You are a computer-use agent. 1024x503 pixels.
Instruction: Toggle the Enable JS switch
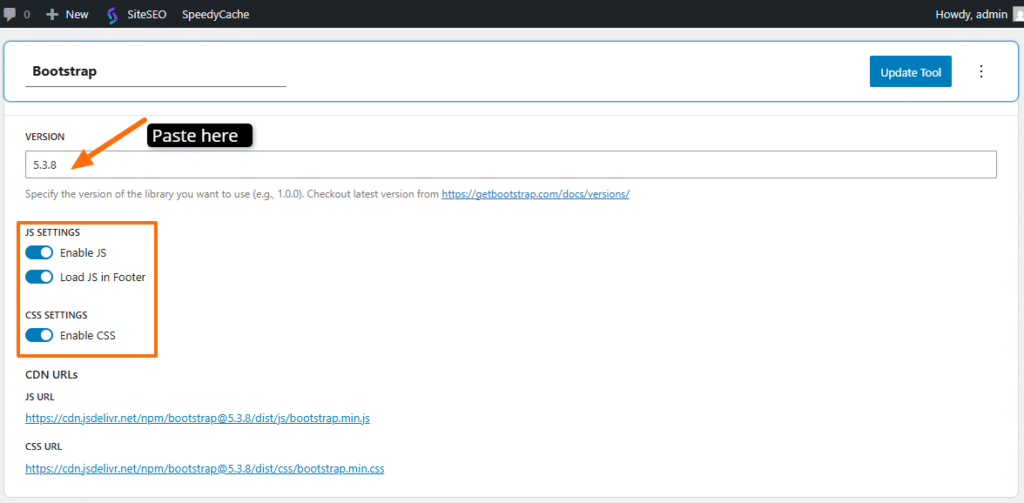click(x=39, y=253)
